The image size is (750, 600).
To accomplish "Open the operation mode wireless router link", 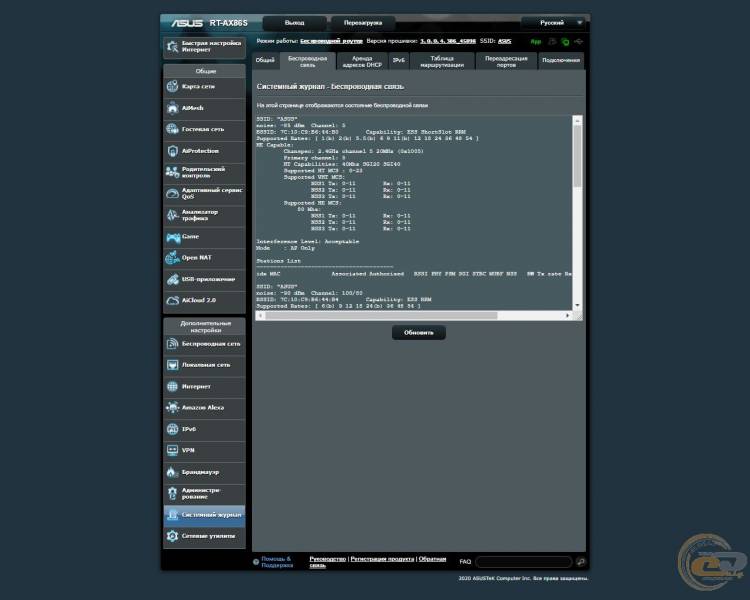I will click(331, 41).
